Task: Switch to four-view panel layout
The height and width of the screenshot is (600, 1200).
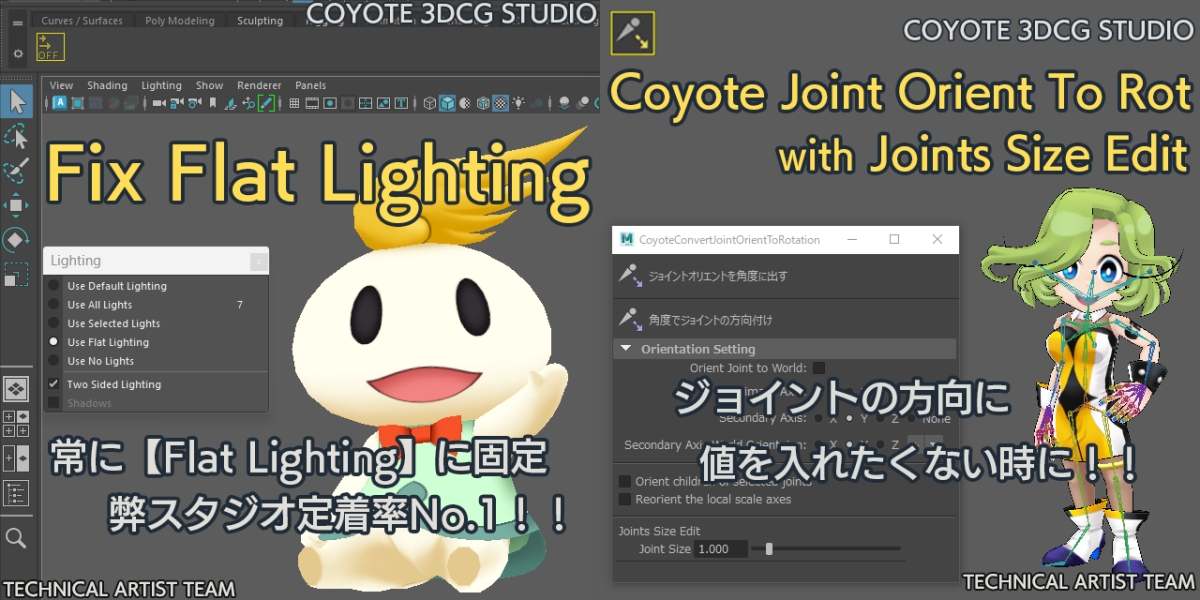Action: point(17,424)
